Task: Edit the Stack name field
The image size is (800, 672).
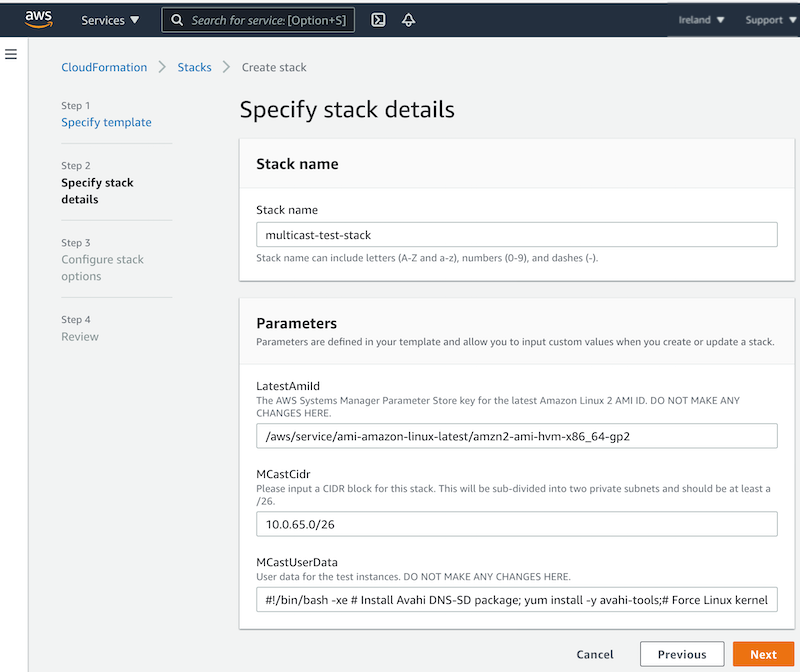Action: pos(517,234)
